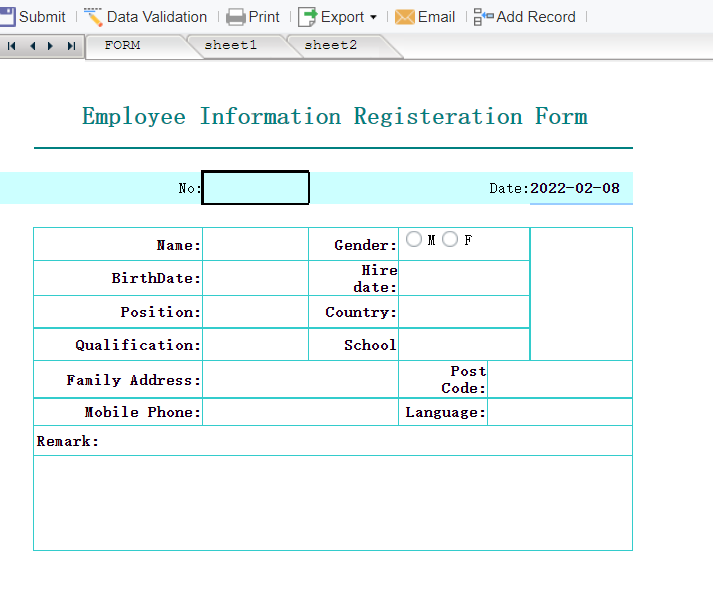Select the M gender radio button
The height and width of the screenshot is (591, 713).
coord(414,239)
